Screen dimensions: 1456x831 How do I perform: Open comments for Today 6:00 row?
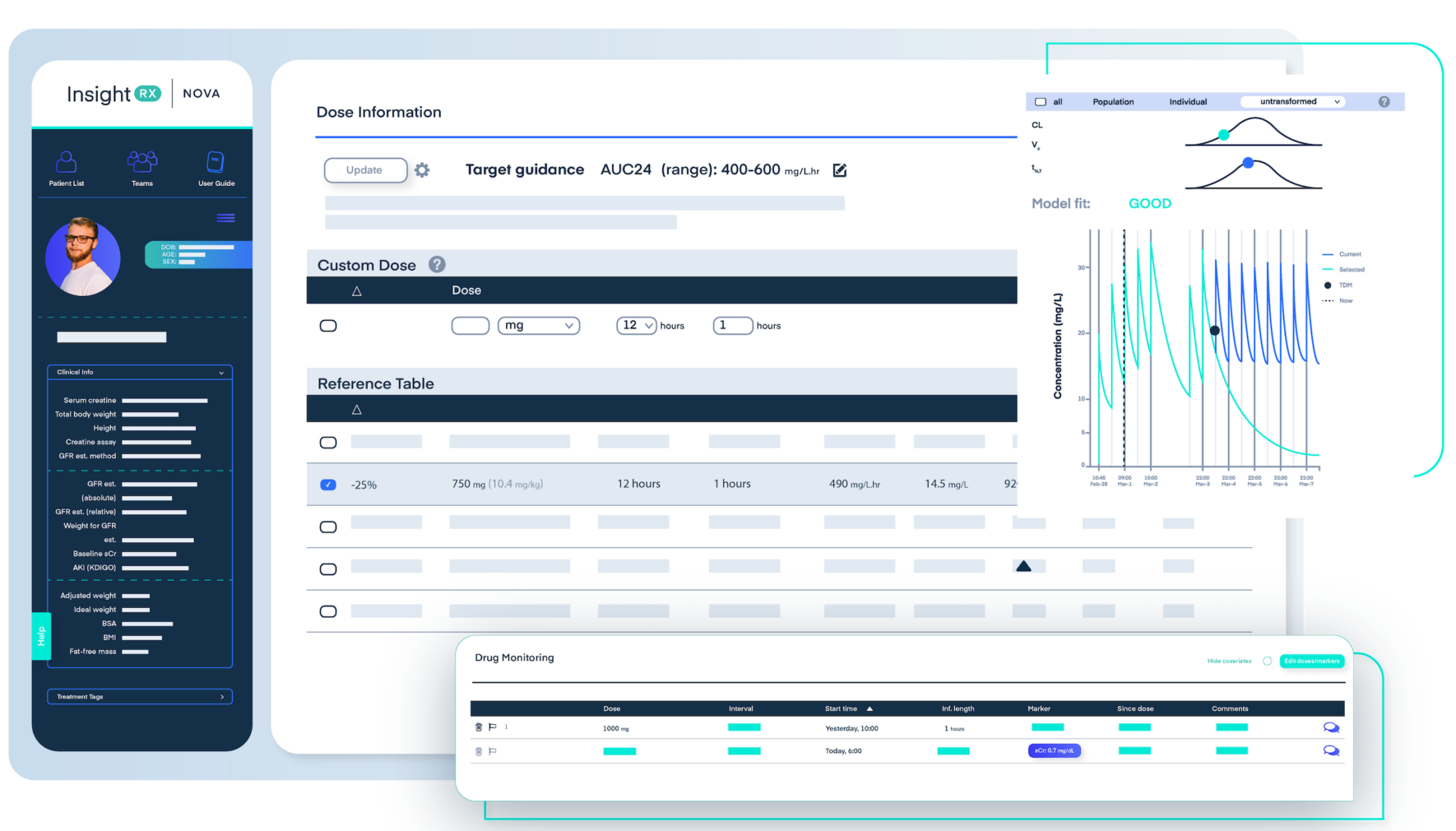click(1331, 750)
